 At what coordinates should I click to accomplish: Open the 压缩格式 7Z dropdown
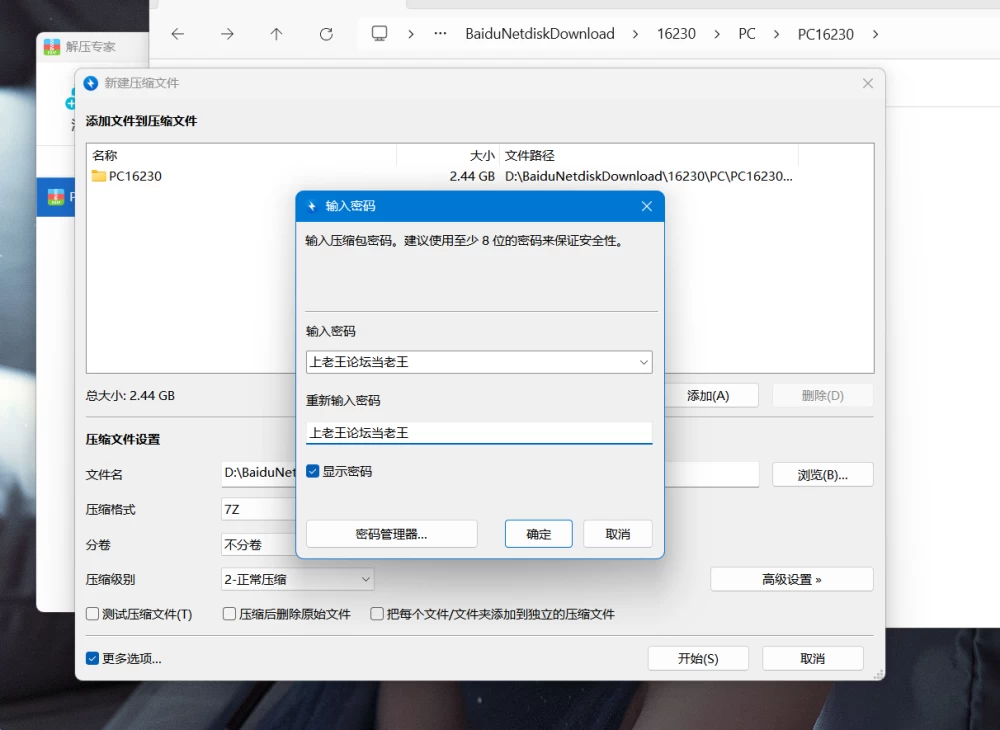click(x=259, y=509)
